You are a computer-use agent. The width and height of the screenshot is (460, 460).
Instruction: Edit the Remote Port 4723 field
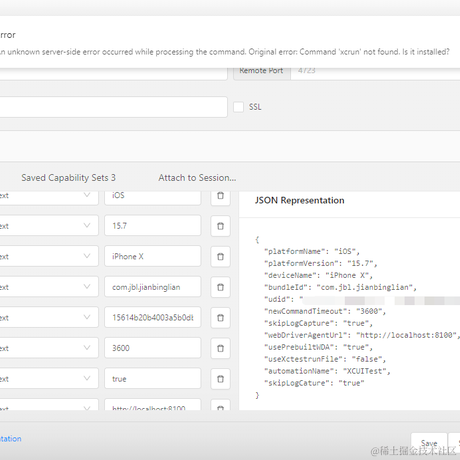(375, 73)
